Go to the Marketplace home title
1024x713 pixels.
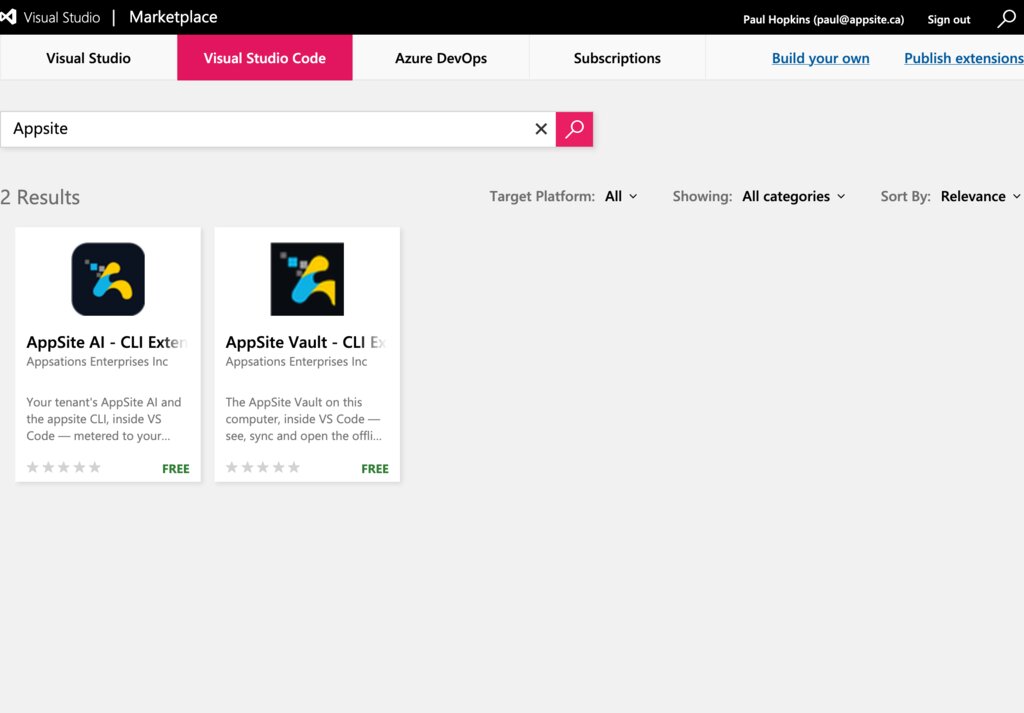pyautogui.click(x=173, y=17)
